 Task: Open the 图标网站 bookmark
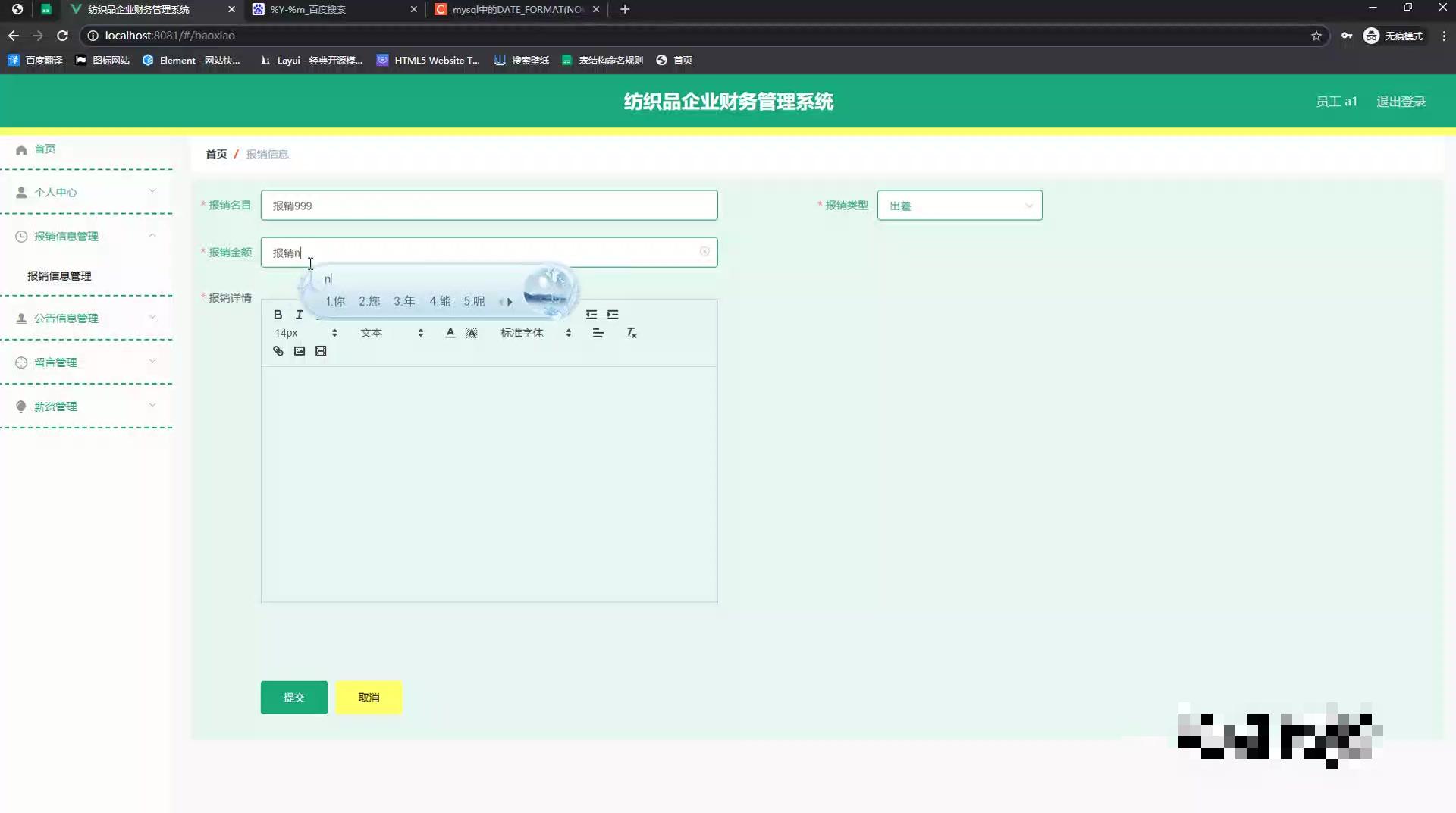click(102, 61)
